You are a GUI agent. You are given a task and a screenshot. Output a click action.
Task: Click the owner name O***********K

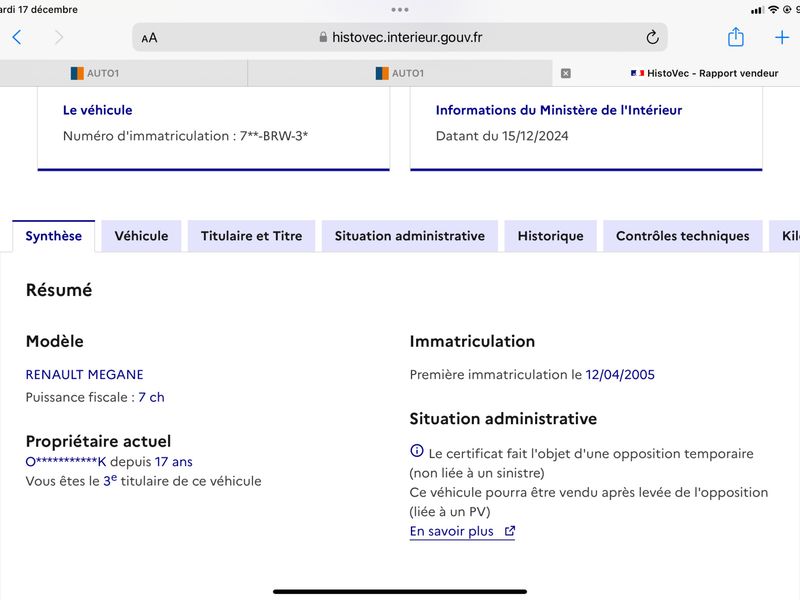point(66,462)
